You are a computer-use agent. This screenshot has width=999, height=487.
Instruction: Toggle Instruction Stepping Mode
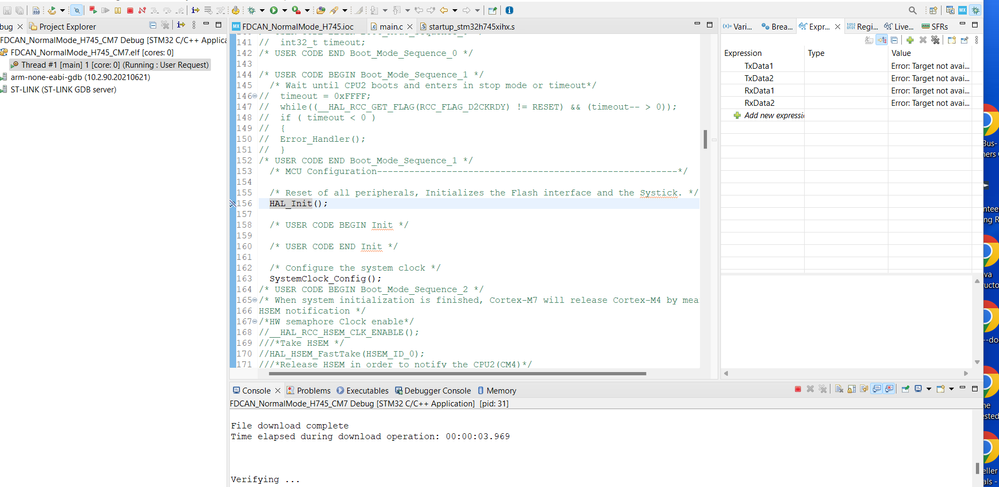coord(195,10)
